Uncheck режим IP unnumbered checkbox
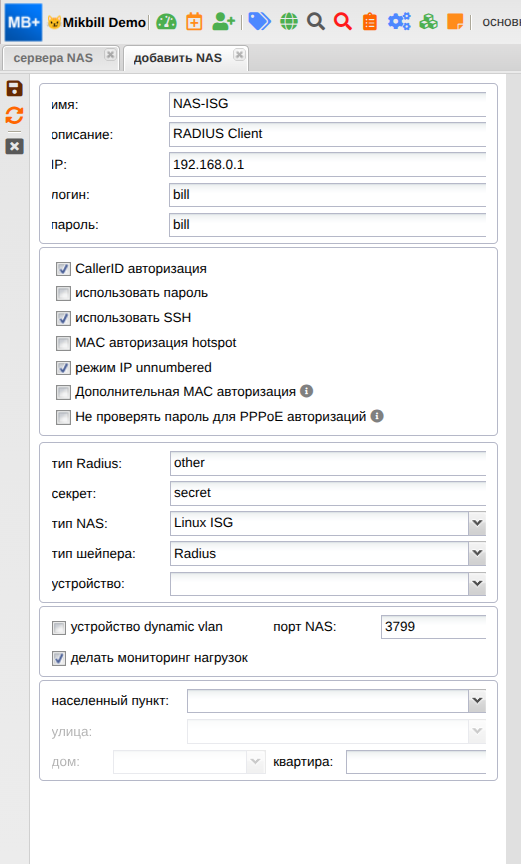The height and width of the screenshot is (864, 521). coord(63,368)
